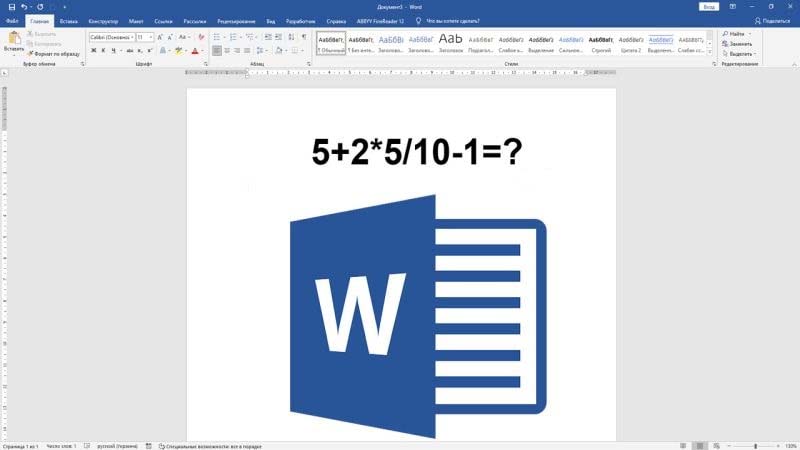Screen dimensions: 800x450
Task: Open font size dropdown showing 11
Action: 145,37
